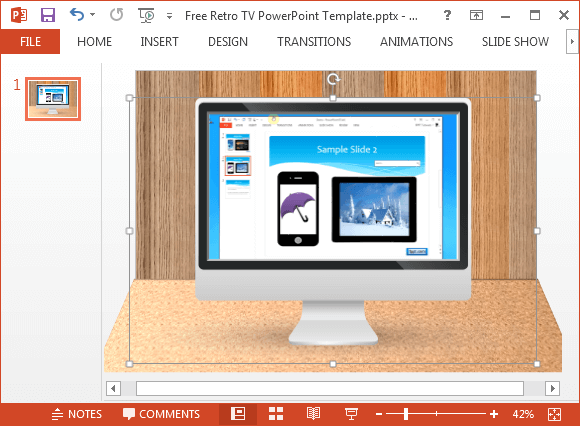The image size is (580, 426).
Task: Switch to Slide Sorter view icon
Action: tap(276, 414)
